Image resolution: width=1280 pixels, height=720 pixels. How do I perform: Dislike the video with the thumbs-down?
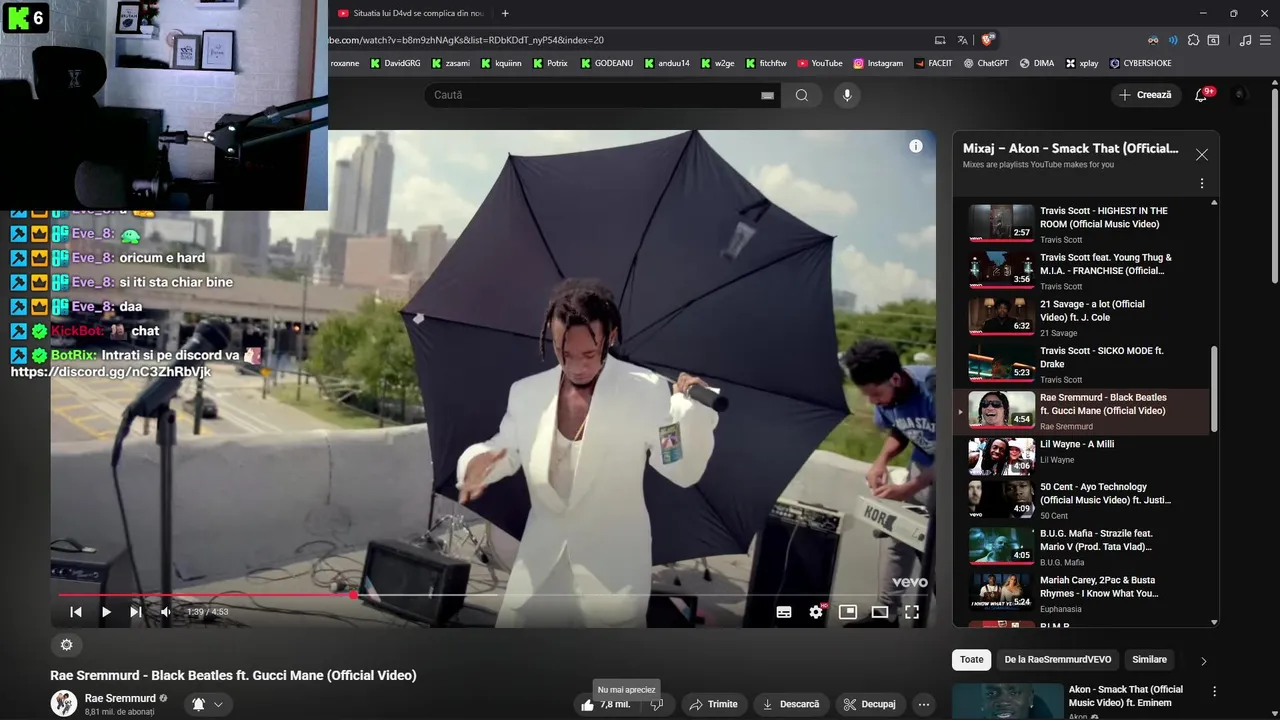point(656,704)
